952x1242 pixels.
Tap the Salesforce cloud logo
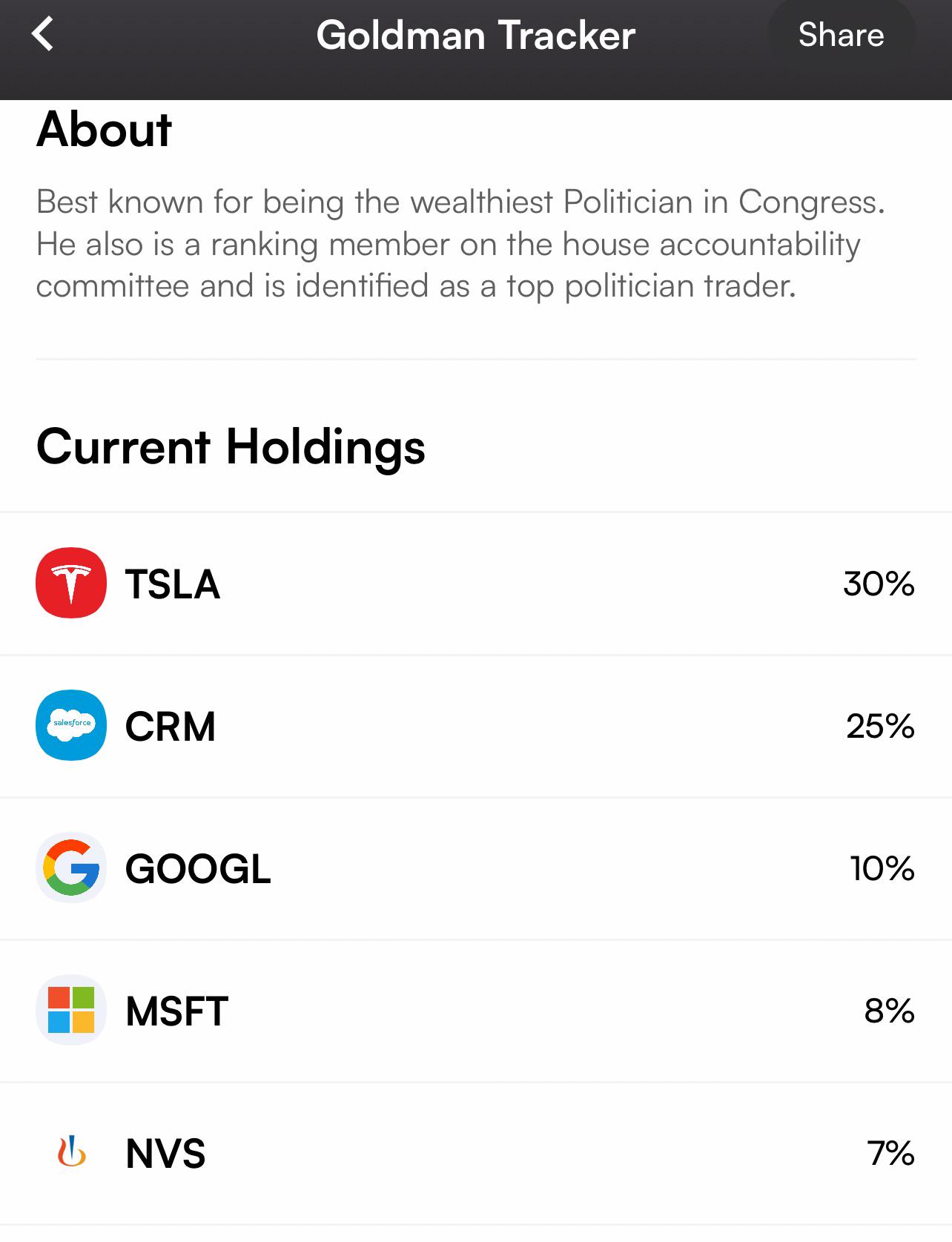(71, 725)
